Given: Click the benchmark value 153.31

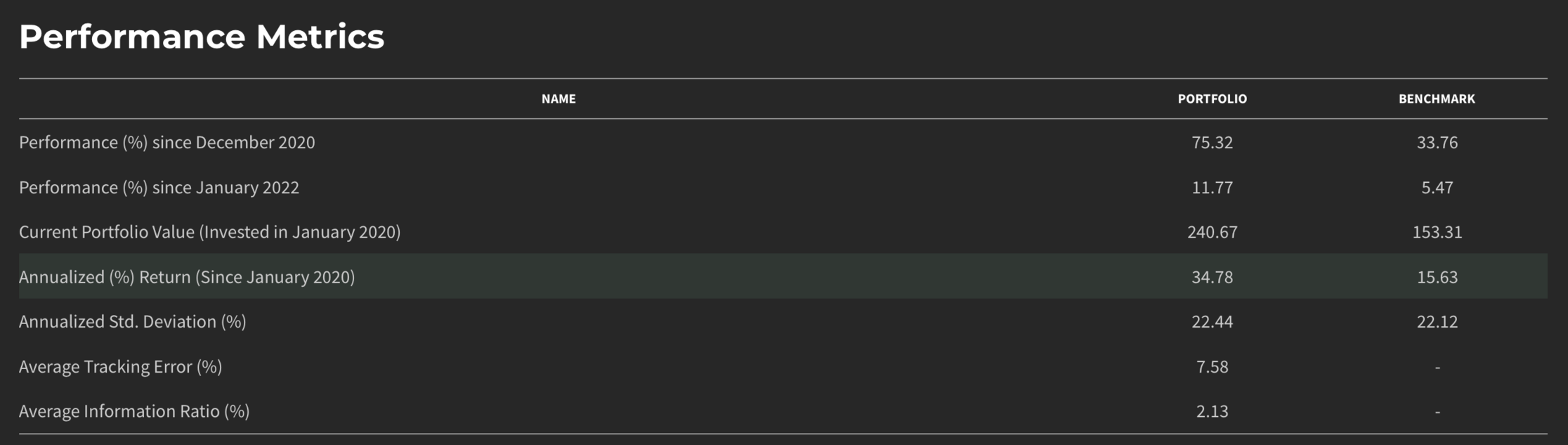Looking at the screenshot, I should pyautogui.click(x=1437, y=232).
